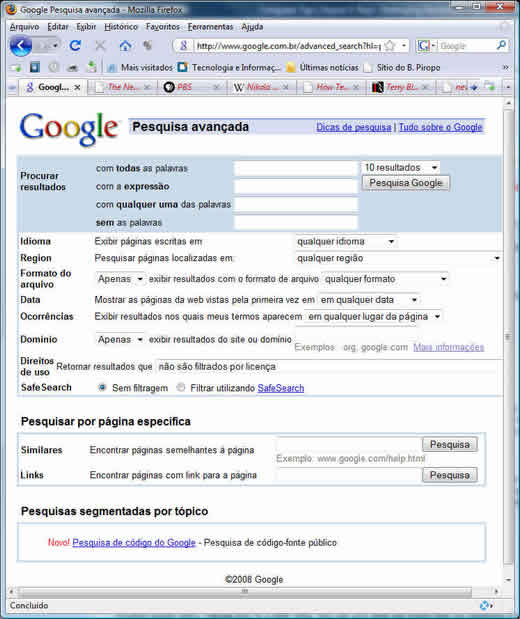Screen dimensions: 520x619
Task: Click the com todas as palavras field
Action: pyautogui.click(x=296, y=169)
